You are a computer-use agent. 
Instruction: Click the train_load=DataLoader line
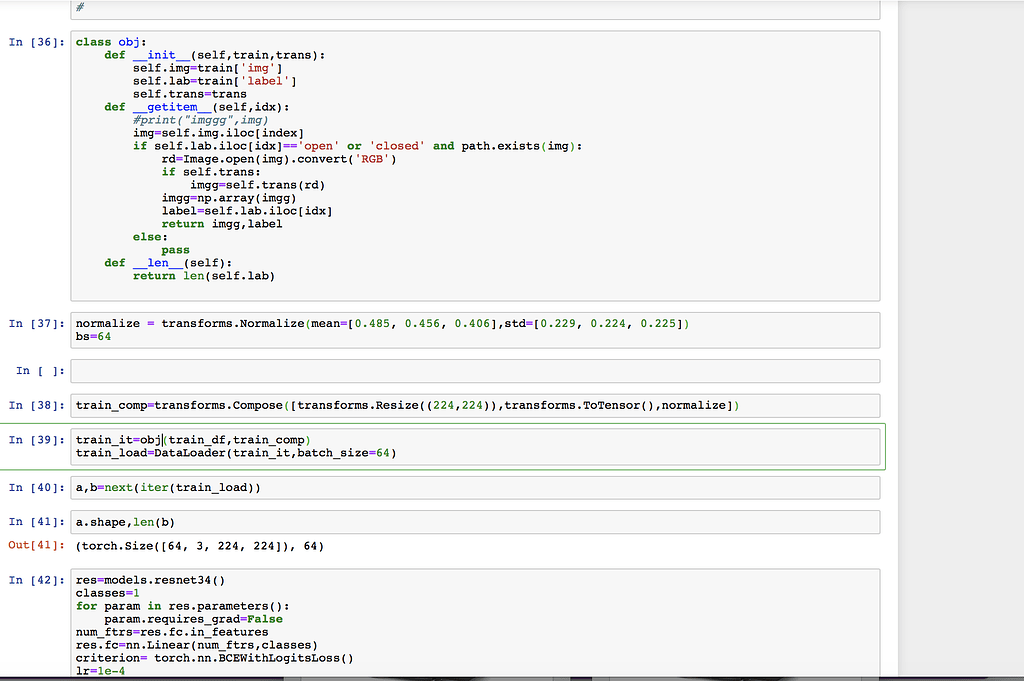point(236,453)
